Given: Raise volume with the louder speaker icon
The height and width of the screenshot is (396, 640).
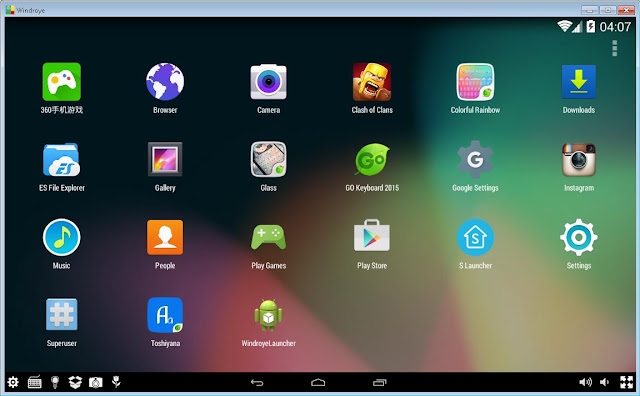Looking at the screenshot, I should tap(585, 382).
